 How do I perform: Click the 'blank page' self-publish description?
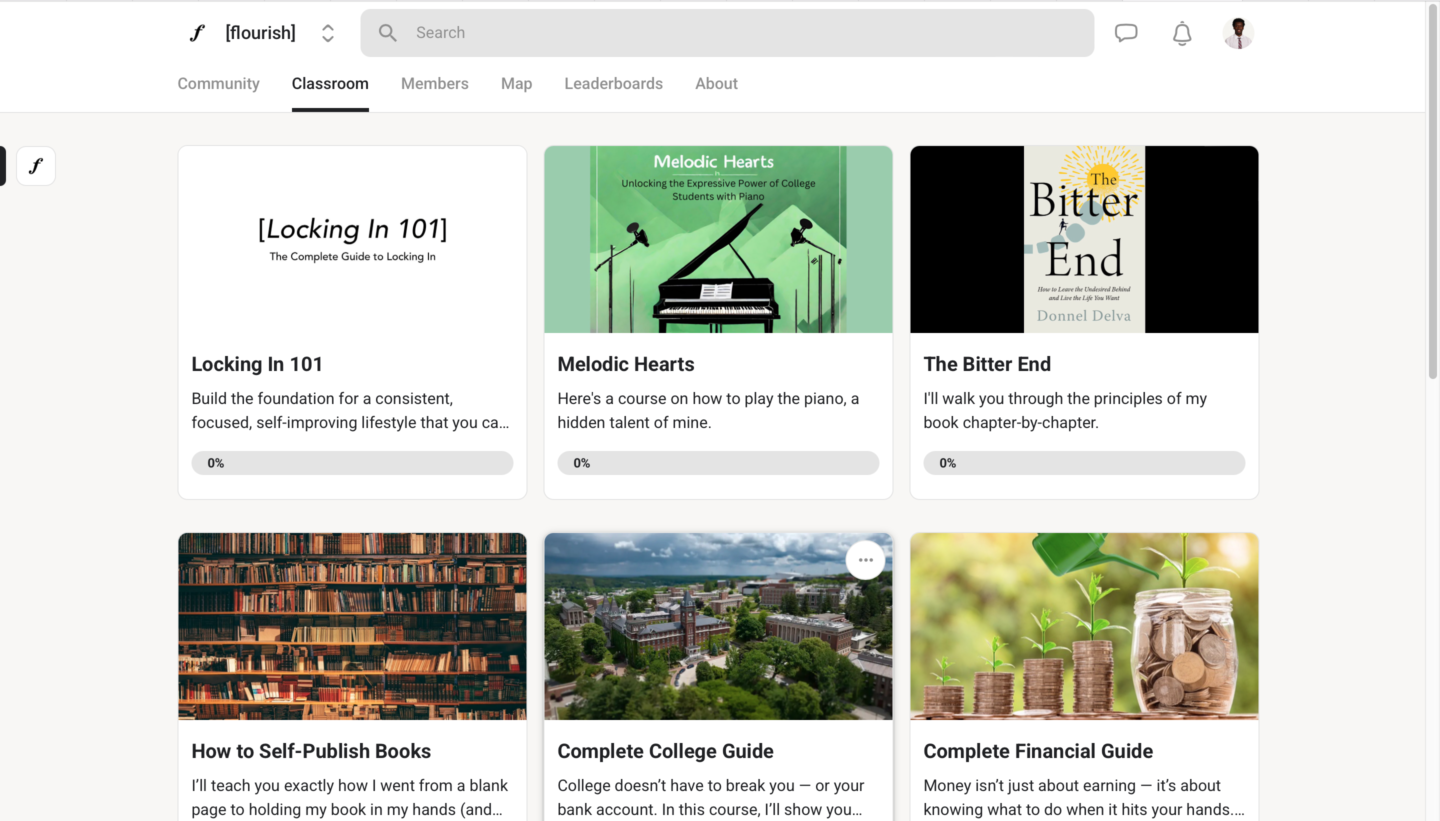click(x=350, y=798)
